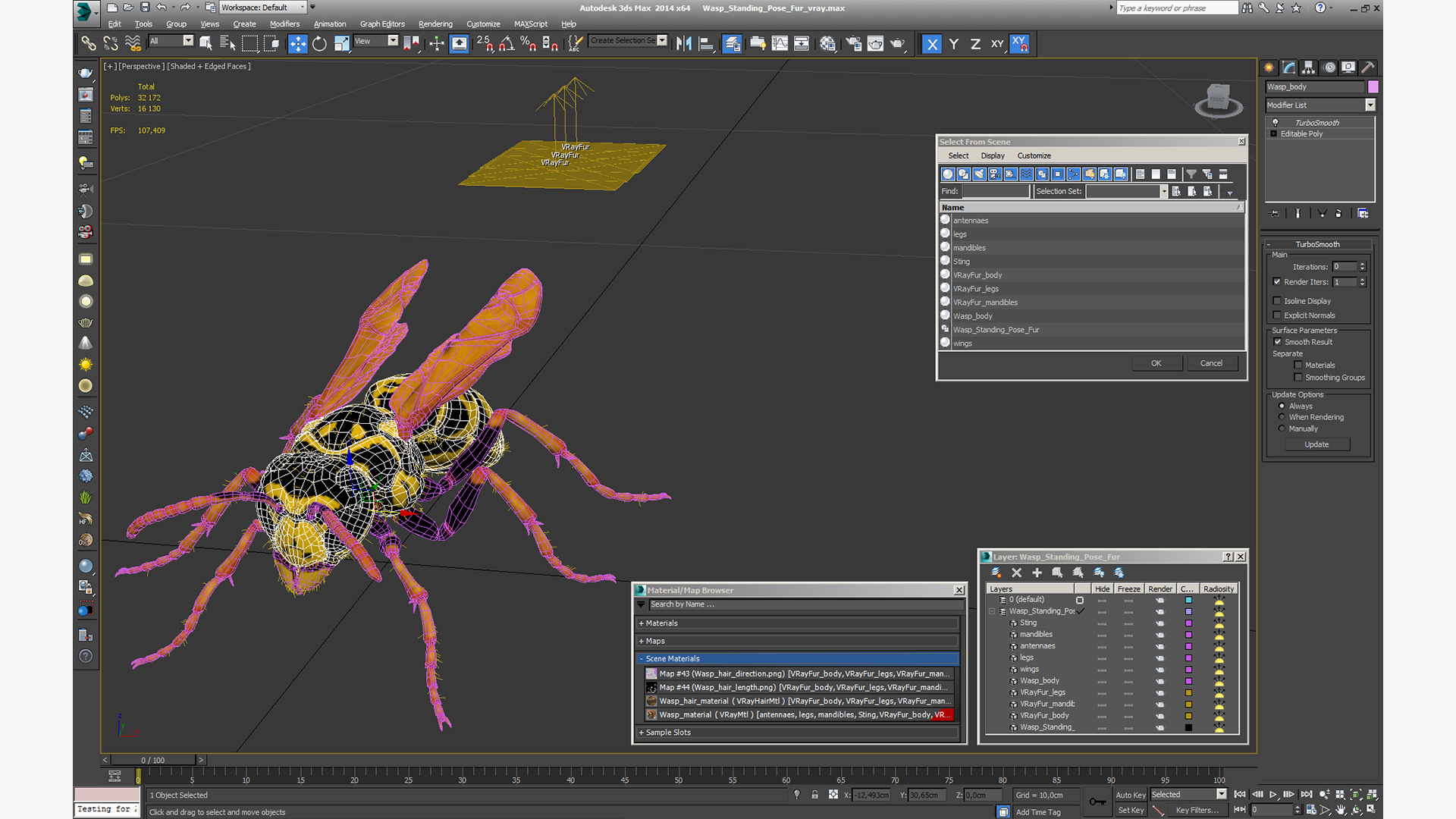Image resolution: width=1456 pixels, height=819 pixels.
Task: Select the Manually update option
Action: click(1282, 428)
